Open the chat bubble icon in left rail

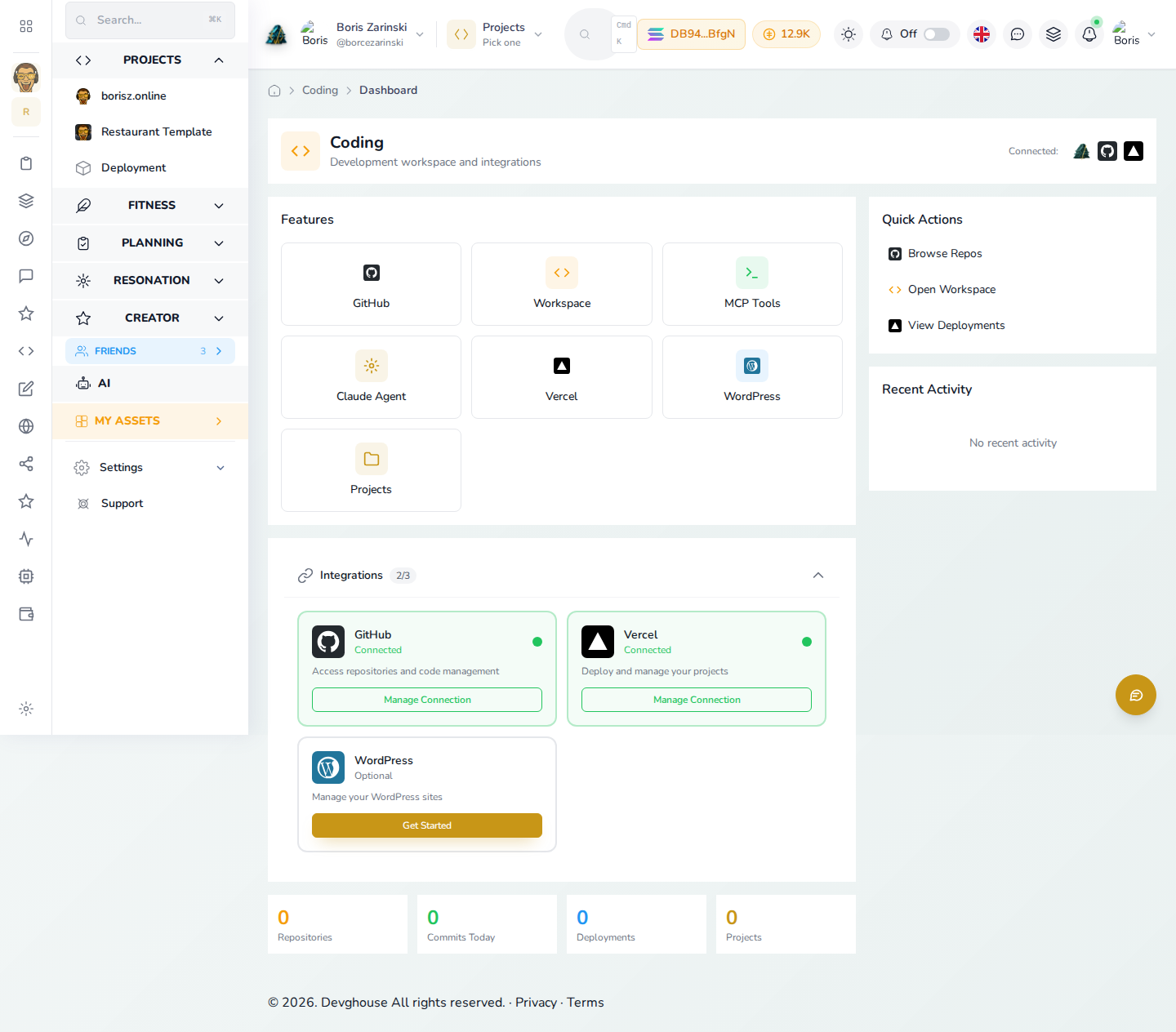(26, 276)
